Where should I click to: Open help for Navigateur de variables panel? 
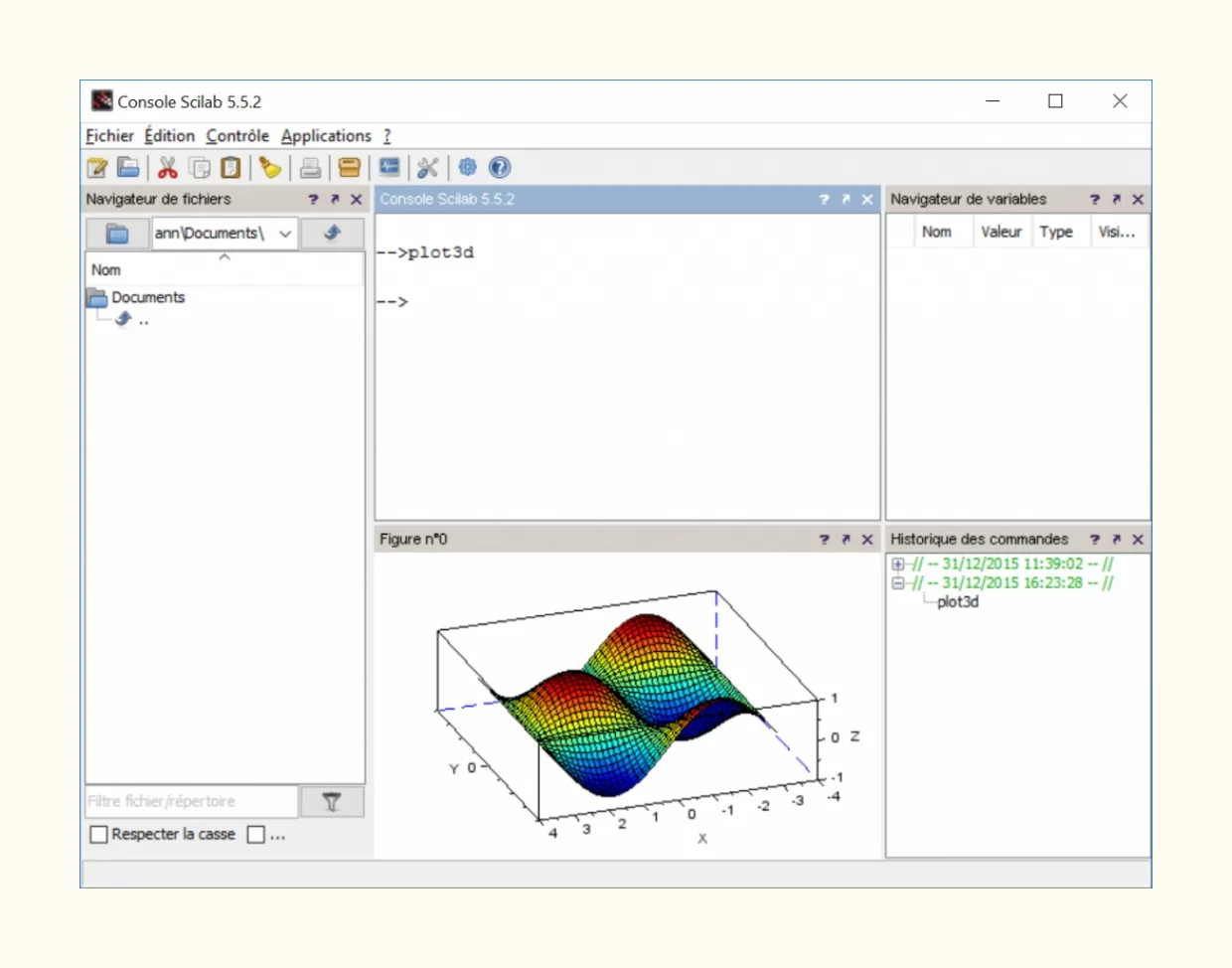tap(1095, 200)
